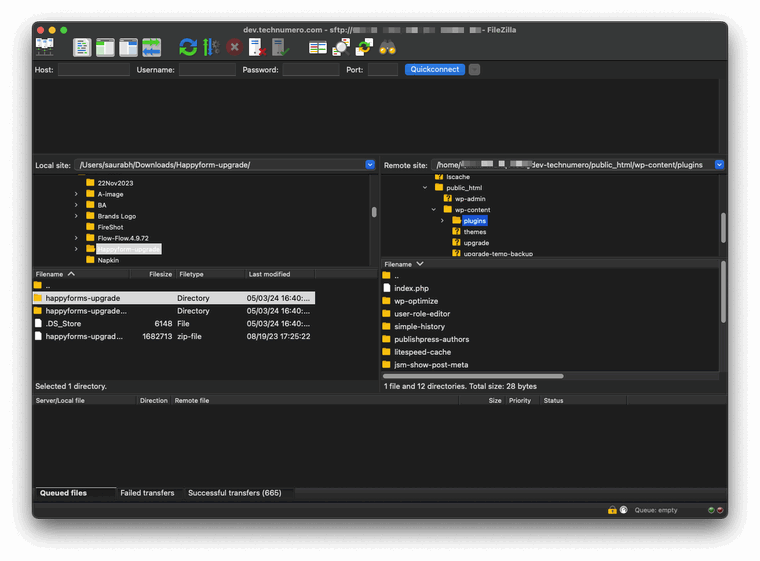Image resolution: width=760 pixels, height=561 pixels.
Task: Toggle synchronized browsing icon
Action: 364,48
